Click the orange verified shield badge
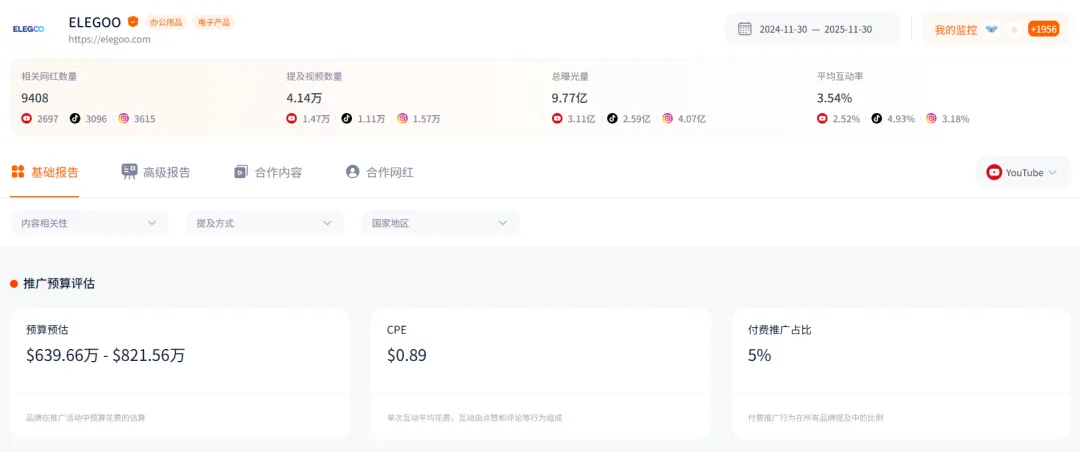Viewport: 1080px width, 452px height. [133, 21]
